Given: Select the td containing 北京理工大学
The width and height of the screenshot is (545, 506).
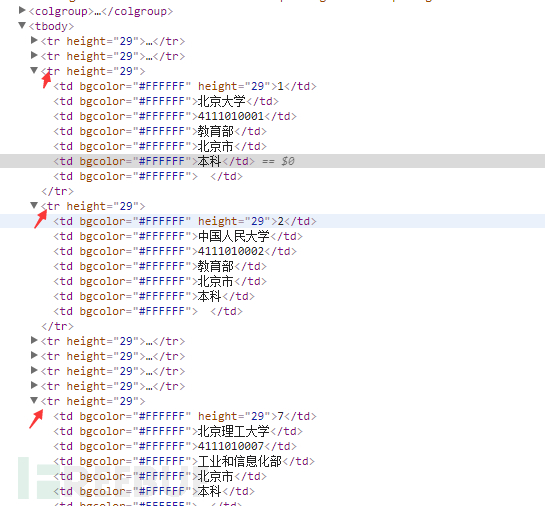Looking at the screenshot, I should coord(178,431).
